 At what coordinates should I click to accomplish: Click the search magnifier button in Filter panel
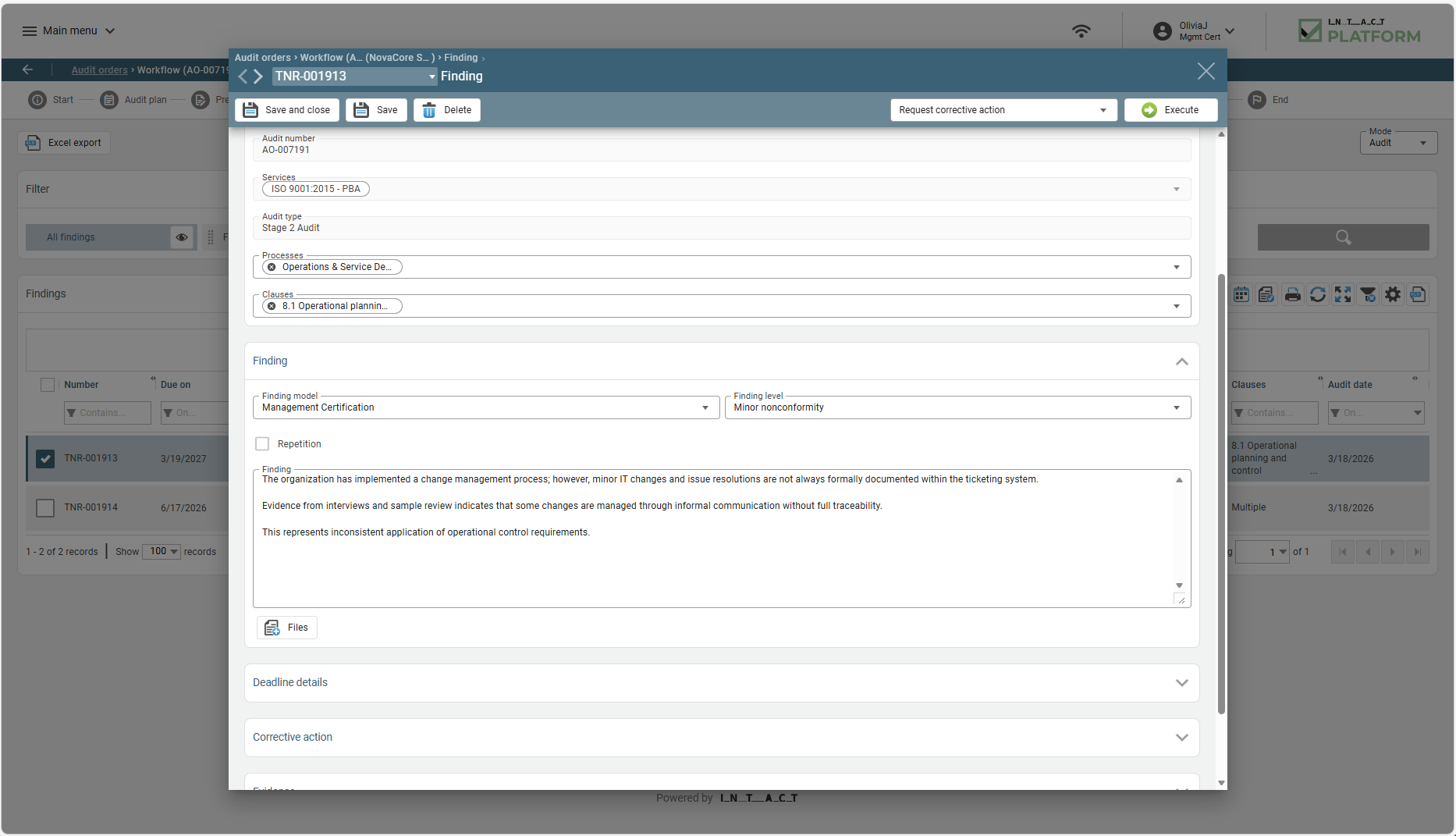pyautogui.click(x=1343, y=237)
